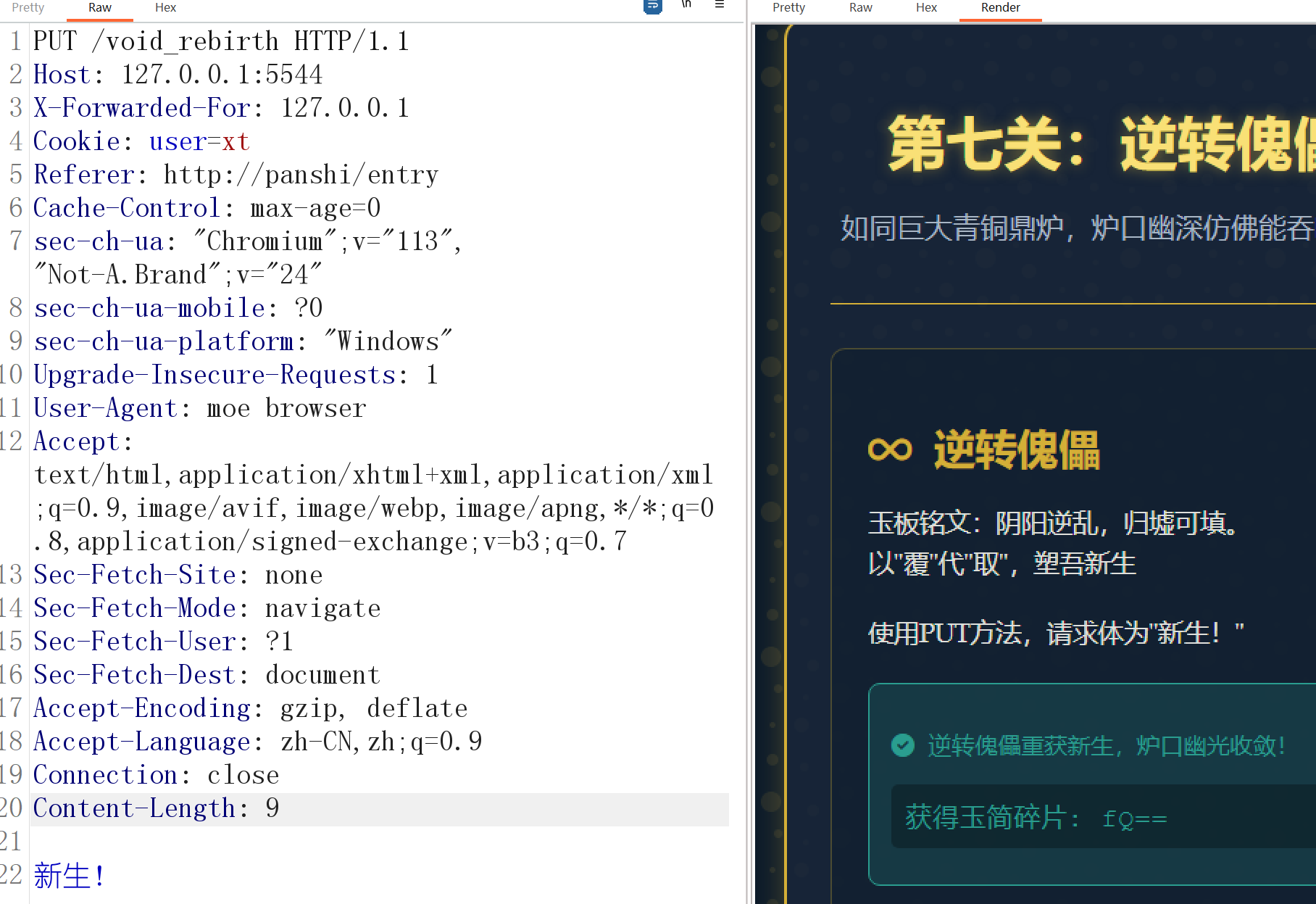Click the request body text 新生!
The height and width of the screenshot is (904, 1316).
69,876
